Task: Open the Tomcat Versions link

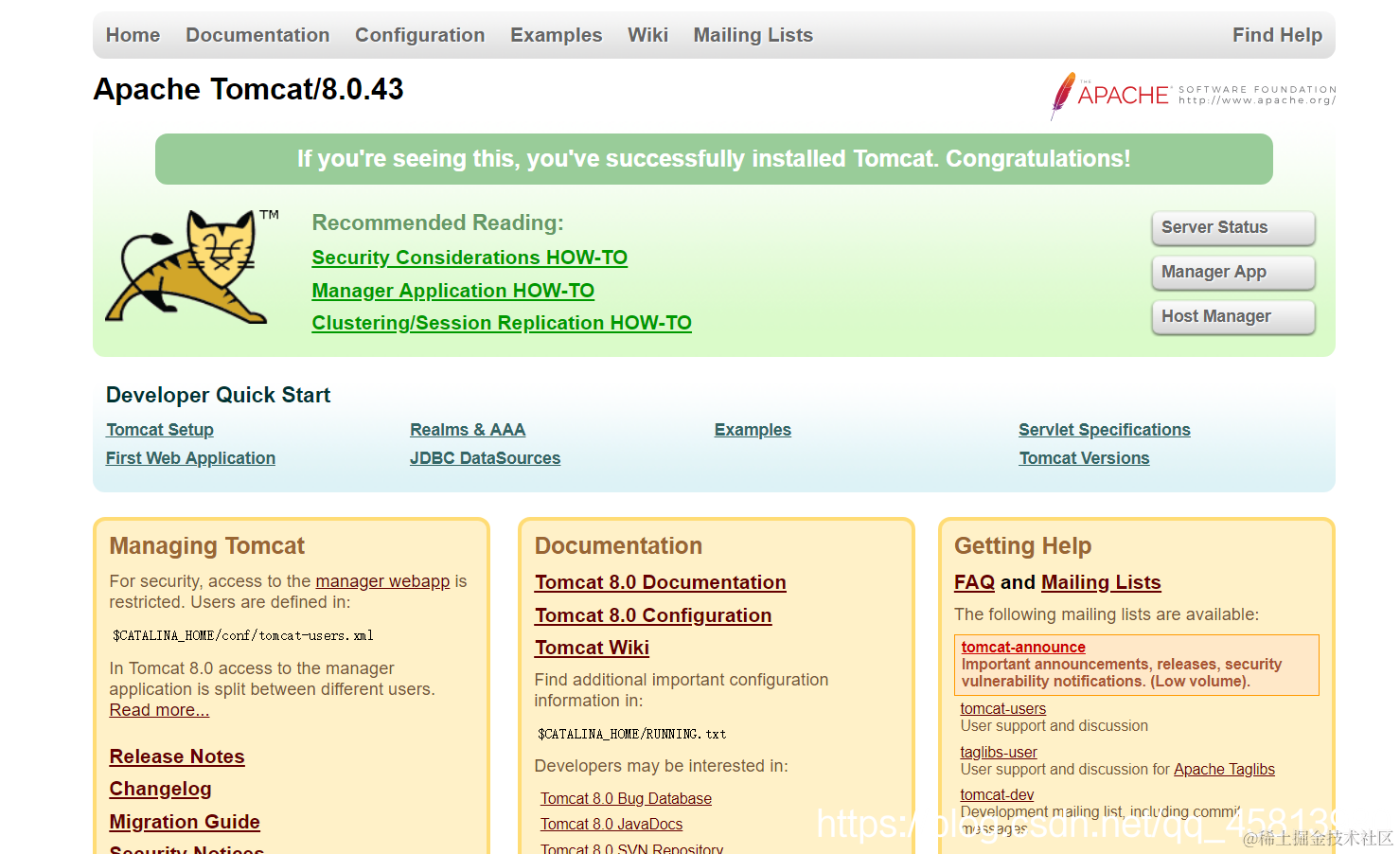Action: (1084, 458)
